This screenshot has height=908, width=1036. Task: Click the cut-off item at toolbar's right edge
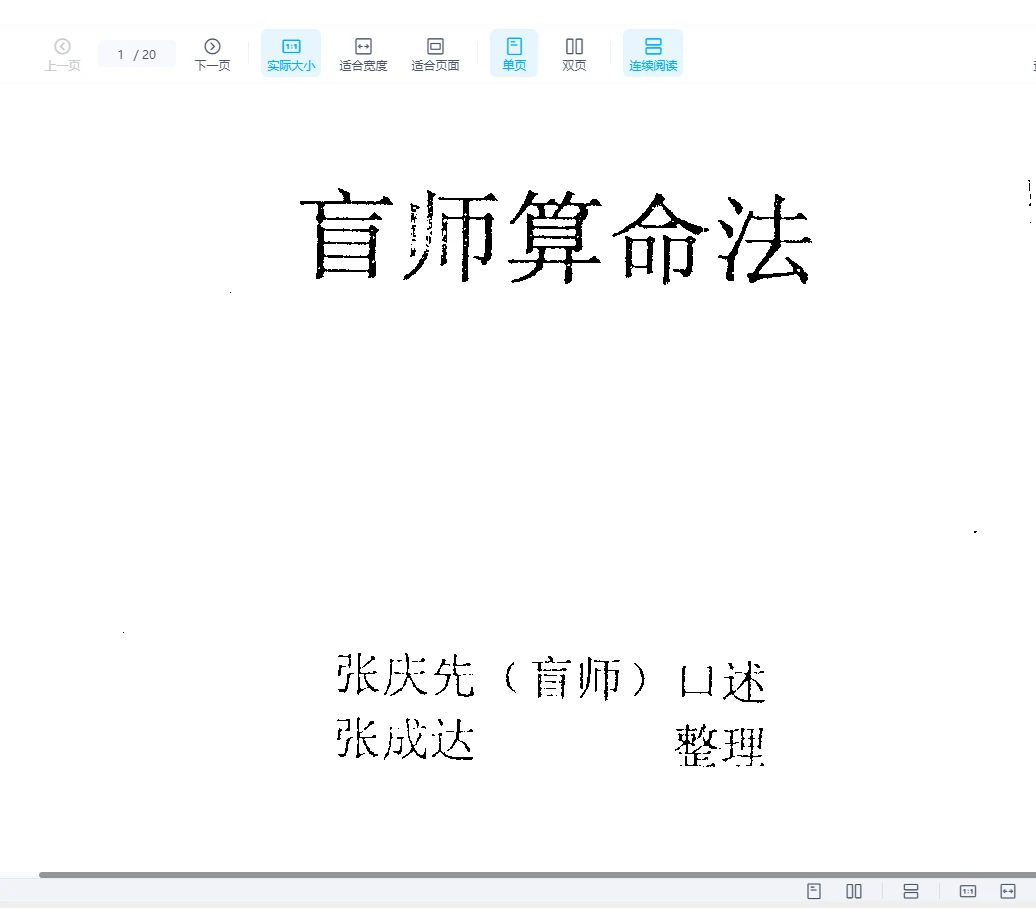1032,65
